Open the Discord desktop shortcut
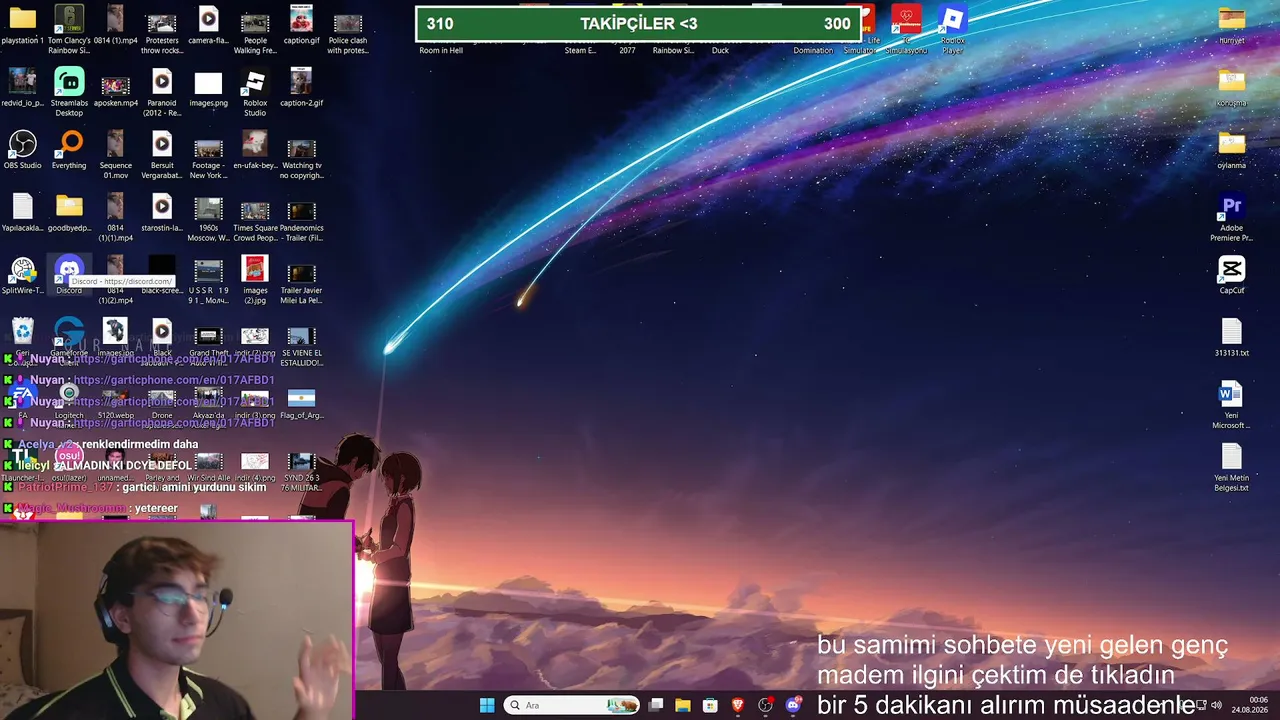This screenshot has height=720, width=1280. point(69,275)
